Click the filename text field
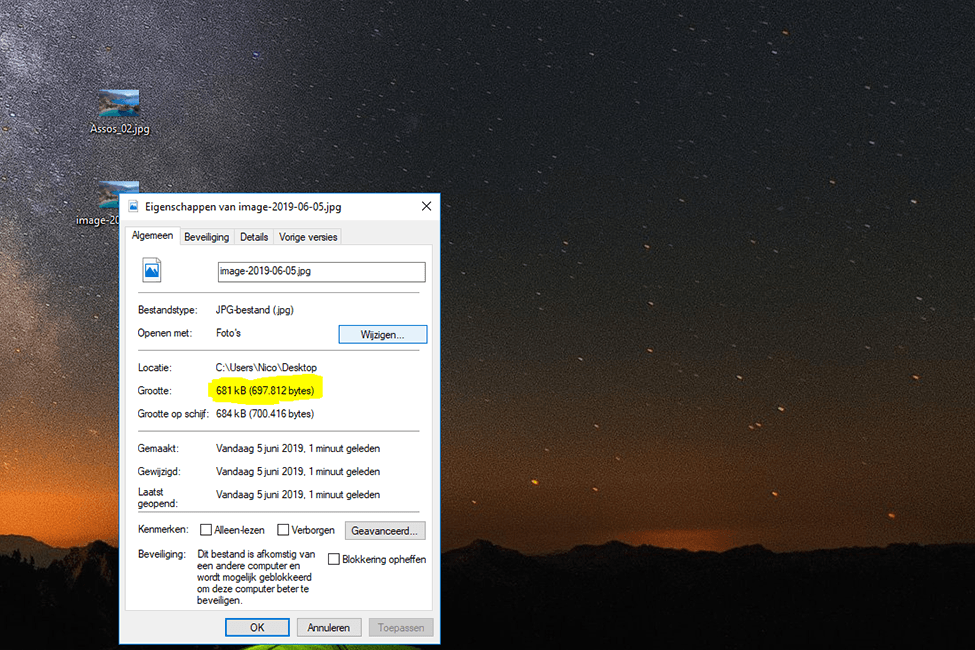Image resolution: width=975 pixels, height=650 pixels. pos(321,272)
